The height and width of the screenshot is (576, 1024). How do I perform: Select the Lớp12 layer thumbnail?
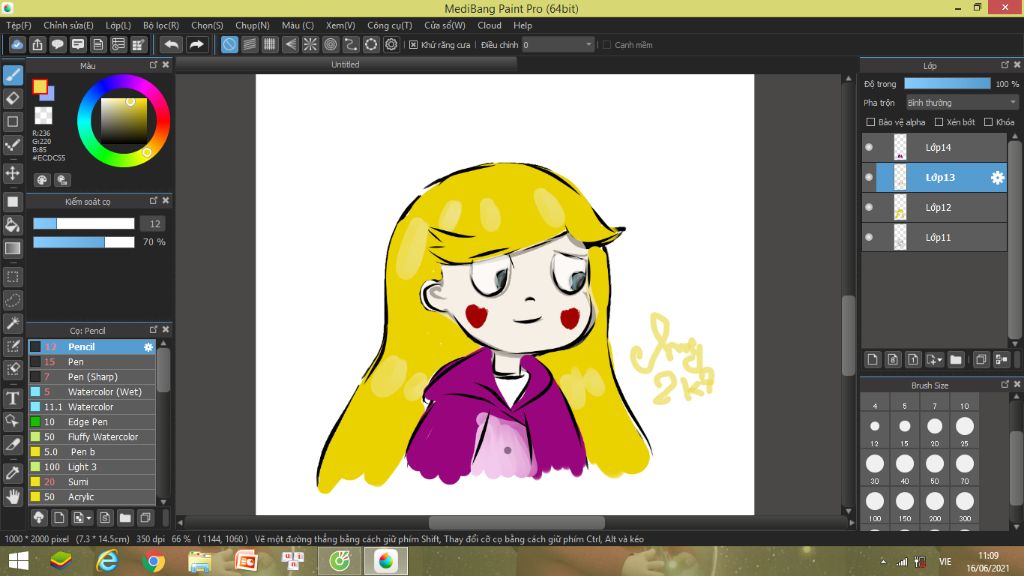pos(900,208)
